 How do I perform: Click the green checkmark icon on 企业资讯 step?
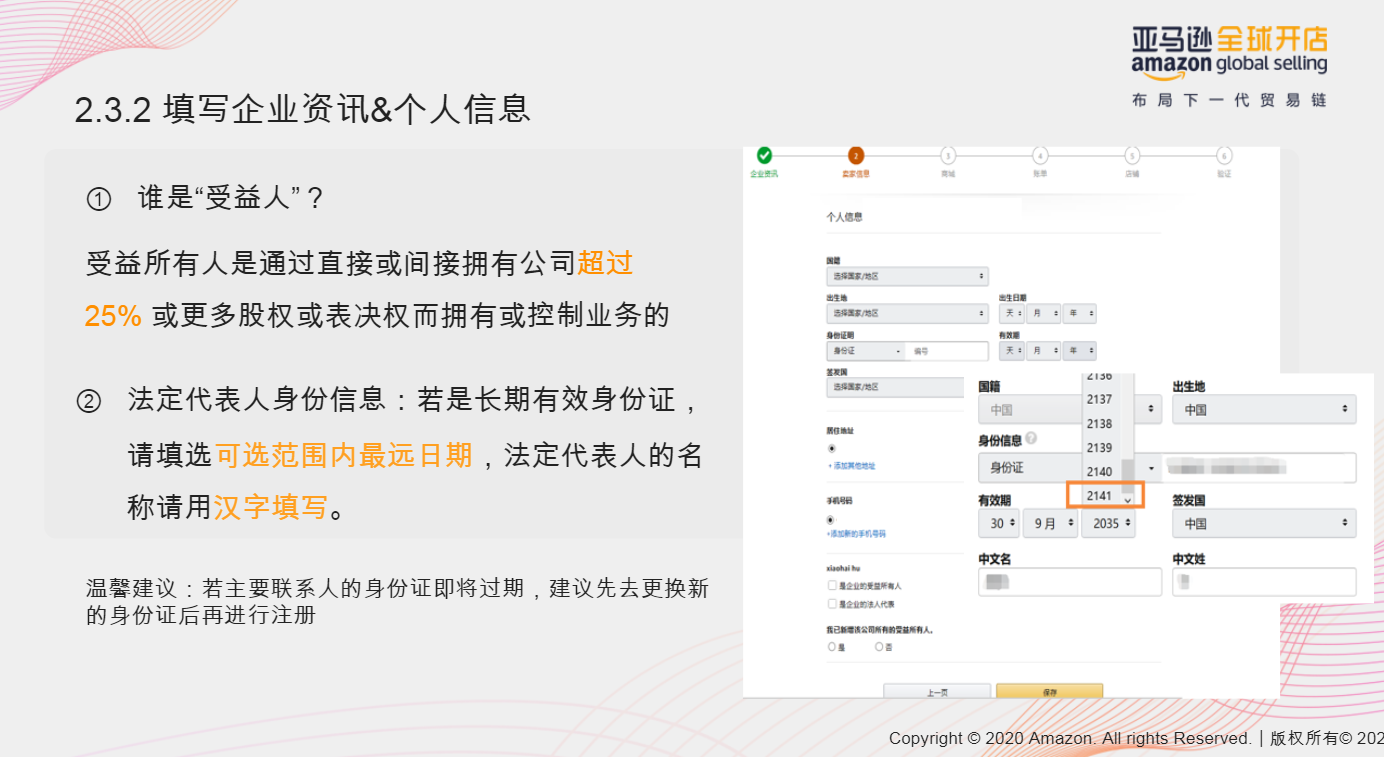763,155
